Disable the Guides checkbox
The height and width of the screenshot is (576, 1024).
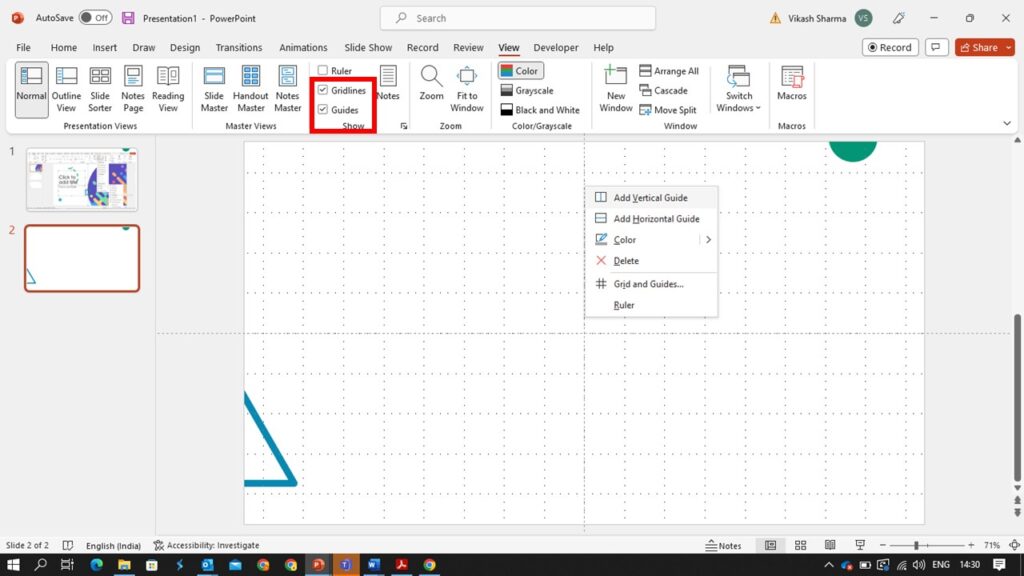[x=324, y=110]
